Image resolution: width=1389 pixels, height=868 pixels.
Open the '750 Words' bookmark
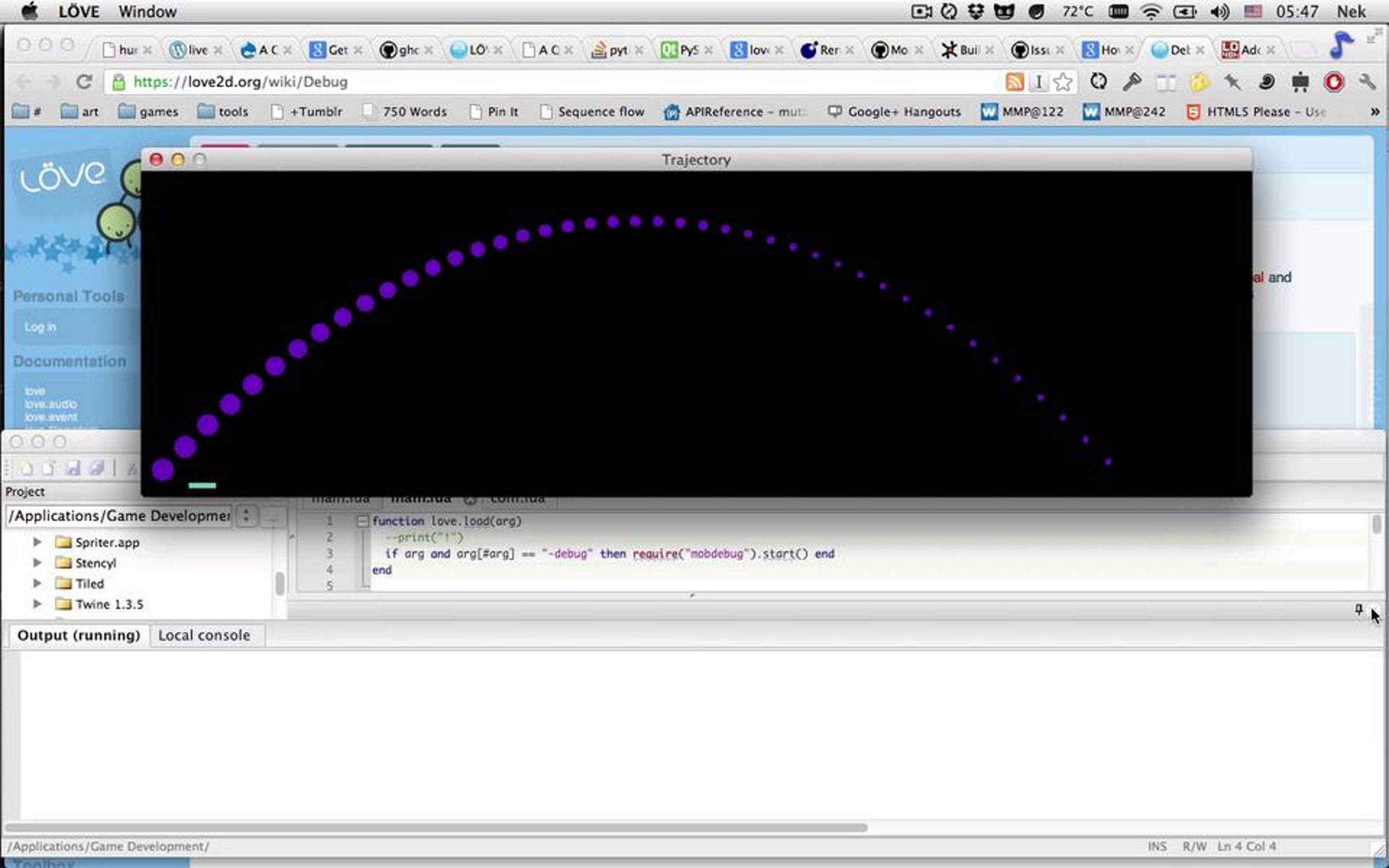[405, 112]
